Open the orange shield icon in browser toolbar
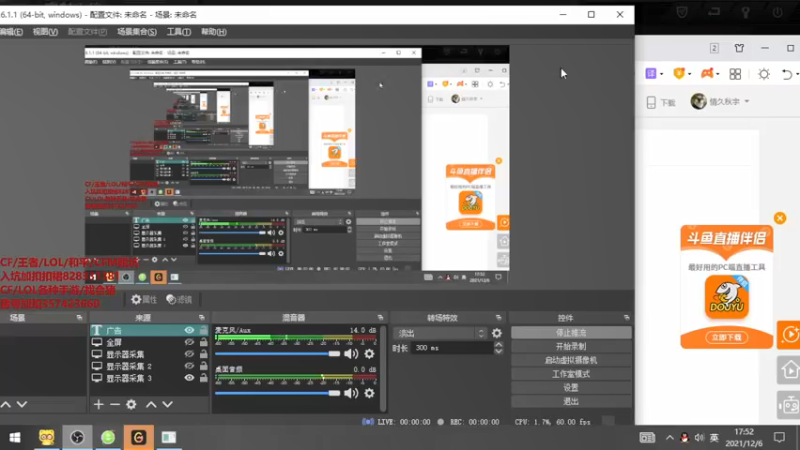This screenshot has height=450, width=800. point(679,73)
